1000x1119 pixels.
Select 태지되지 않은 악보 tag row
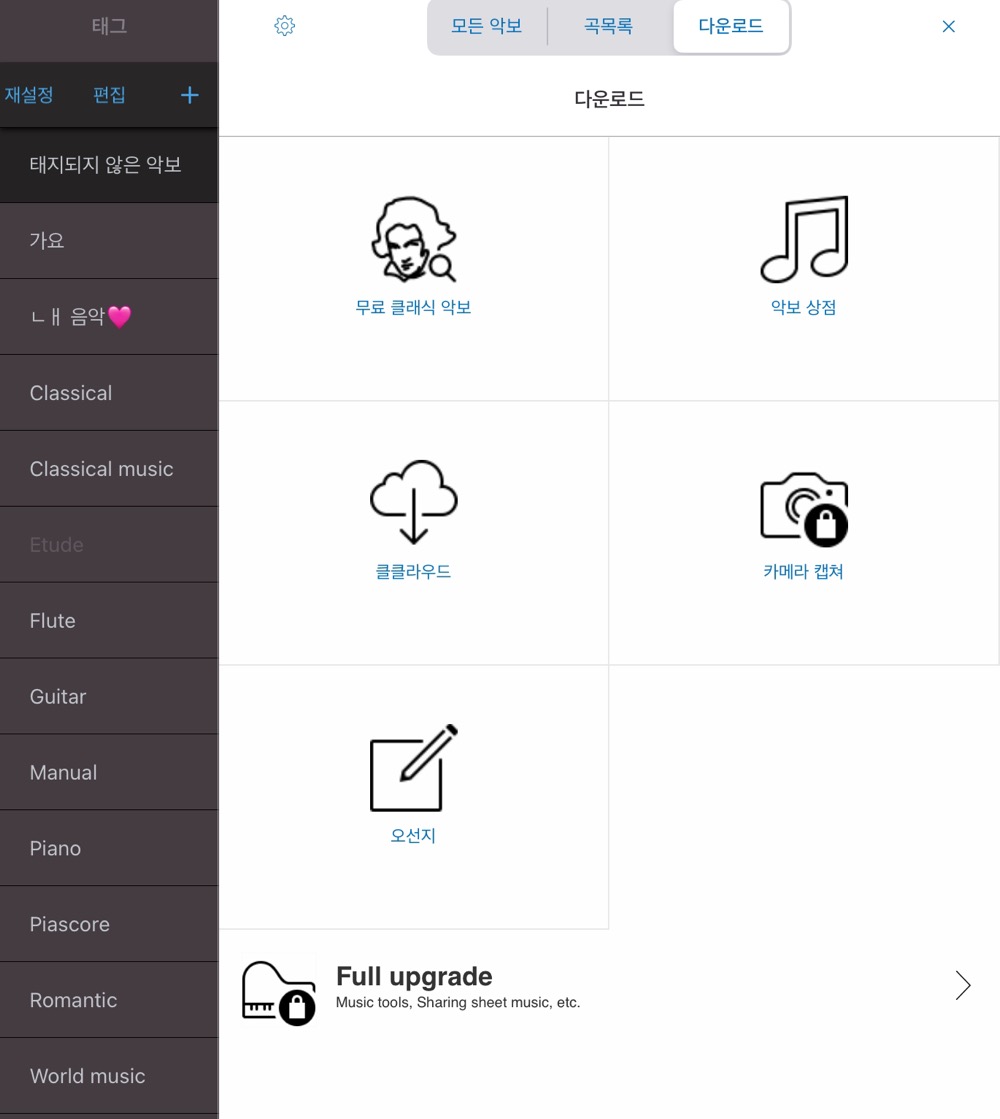click(109, 165)
